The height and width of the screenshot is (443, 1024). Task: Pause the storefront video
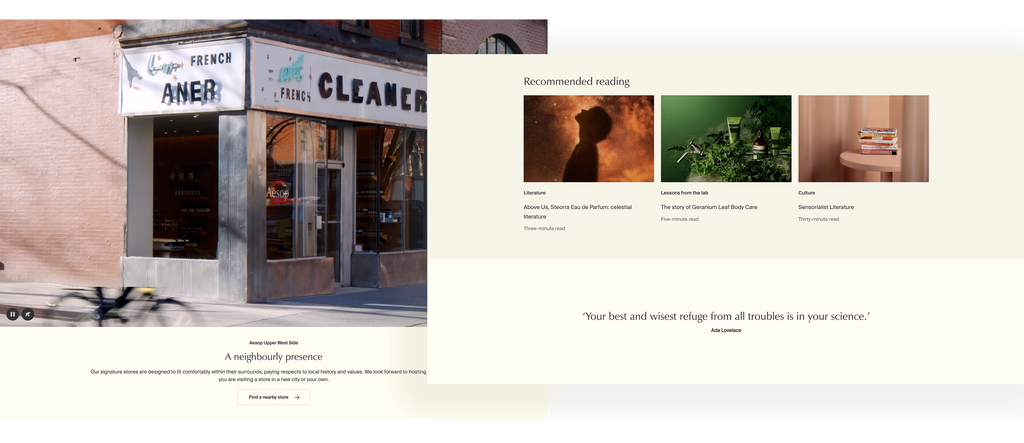tap(12, 314)
